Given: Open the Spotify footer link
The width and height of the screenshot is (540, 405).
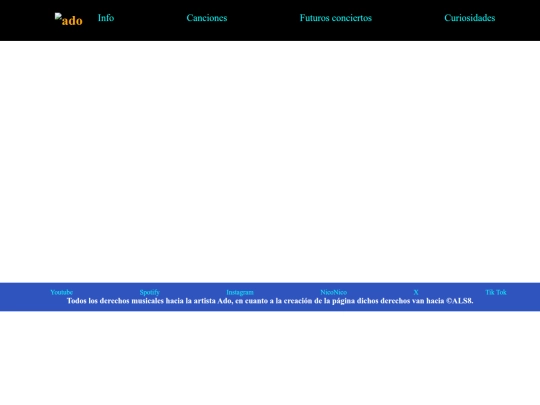Looking at the screenshot, I should pos(149,292).
